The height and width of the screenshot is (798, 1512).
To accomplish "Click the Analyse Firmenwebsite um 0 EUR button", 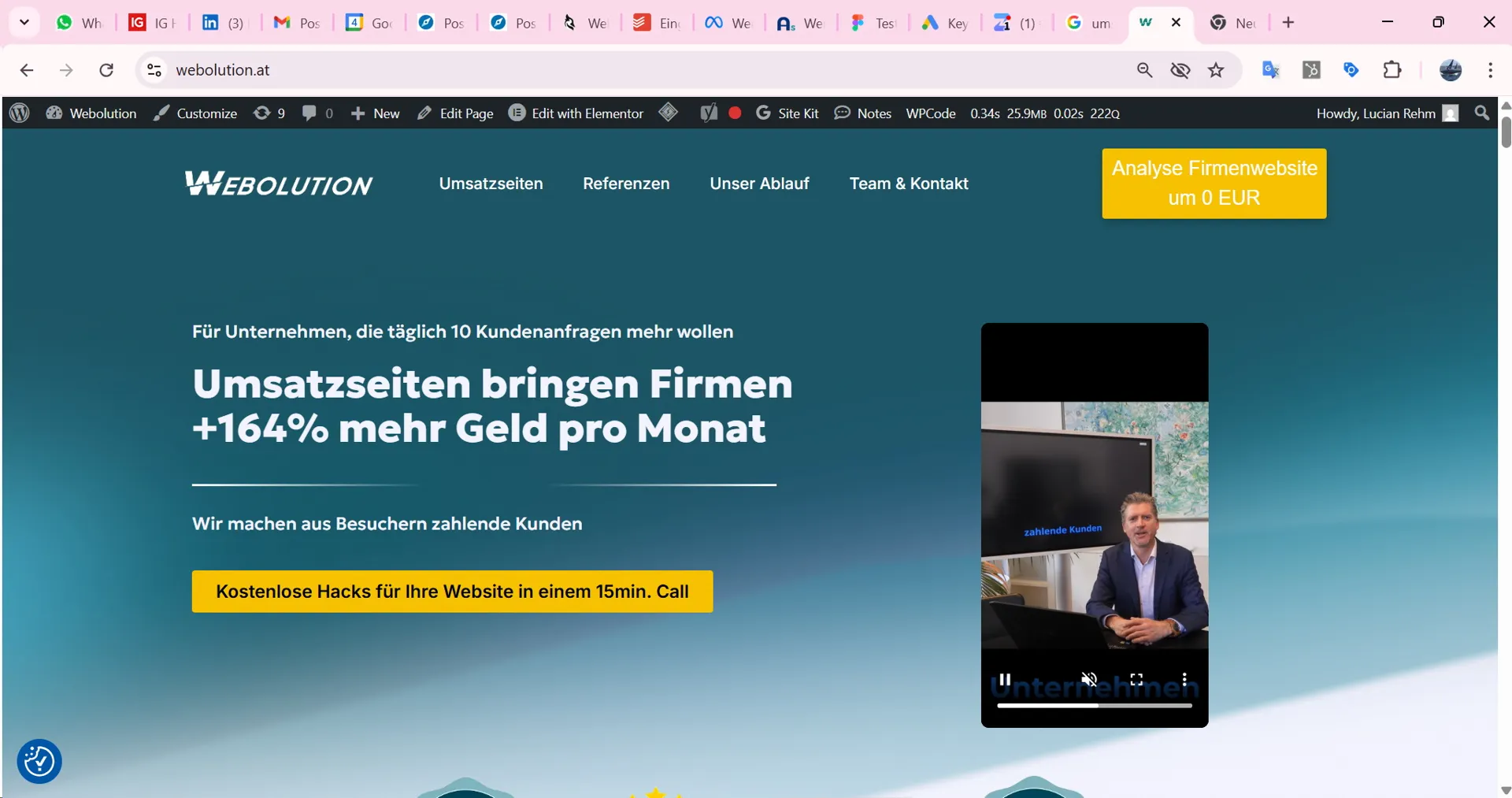I will point(1214,184).
